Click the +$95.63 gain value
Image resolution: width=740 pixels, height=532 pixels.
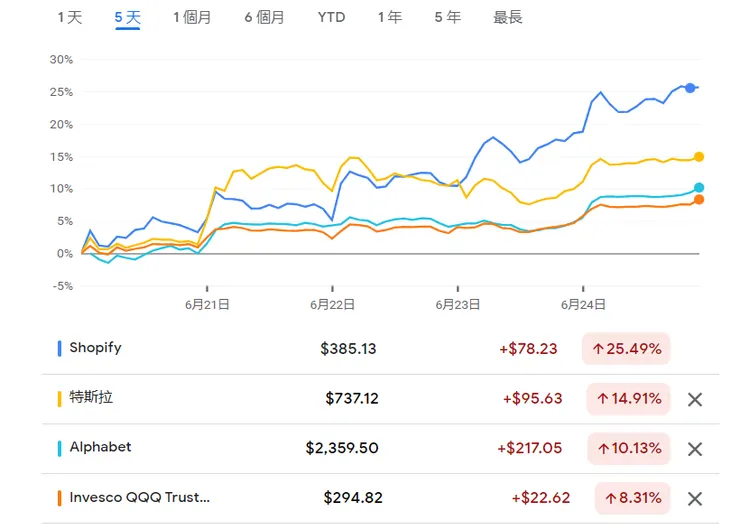point(532,398)
